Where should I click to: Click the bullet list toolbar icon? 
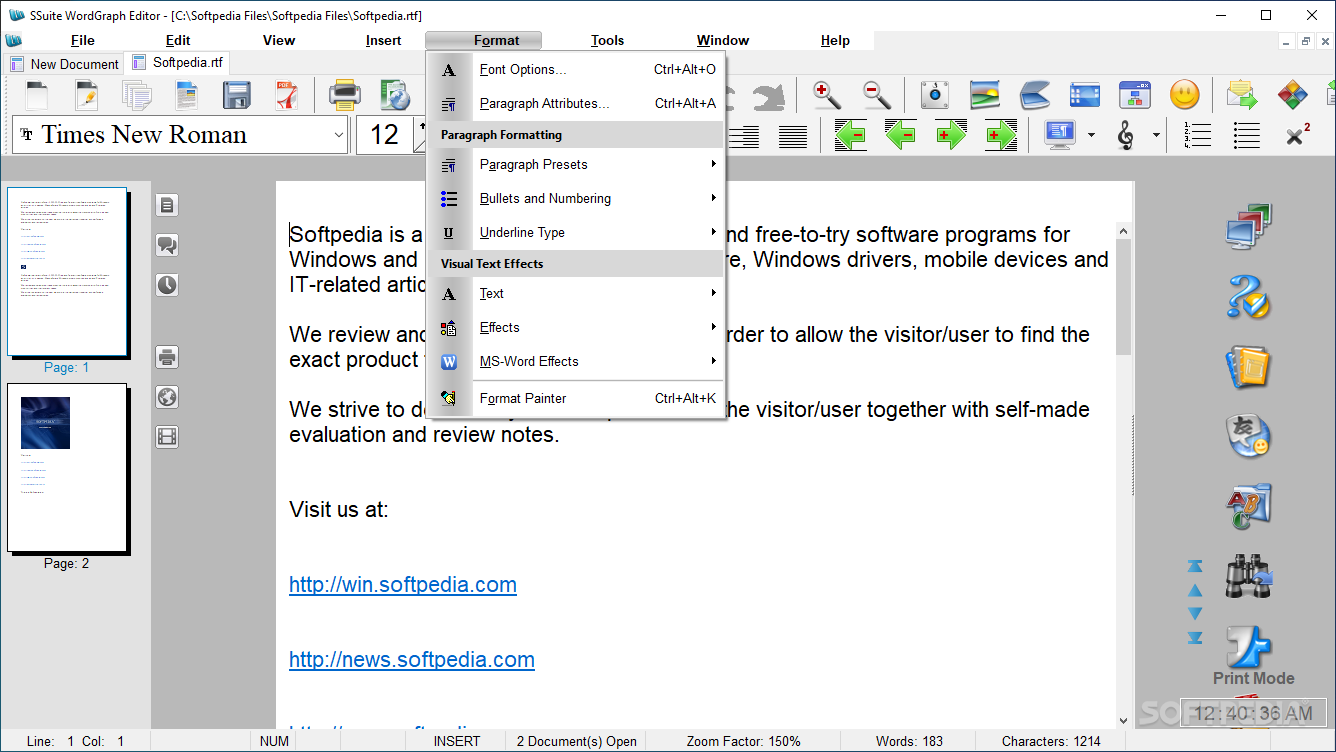(x=1247, y=135)
